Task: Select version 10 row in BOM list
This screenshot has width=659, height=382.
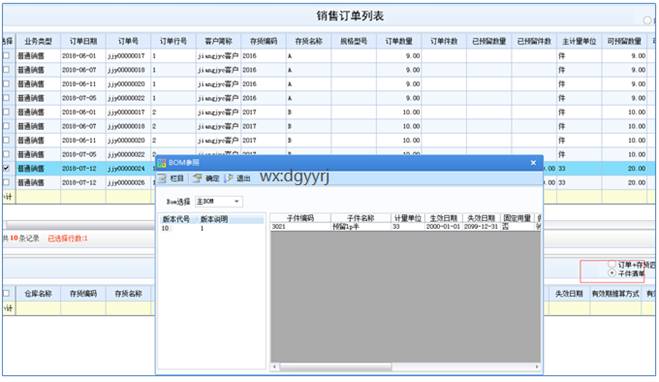Action: 212,228
